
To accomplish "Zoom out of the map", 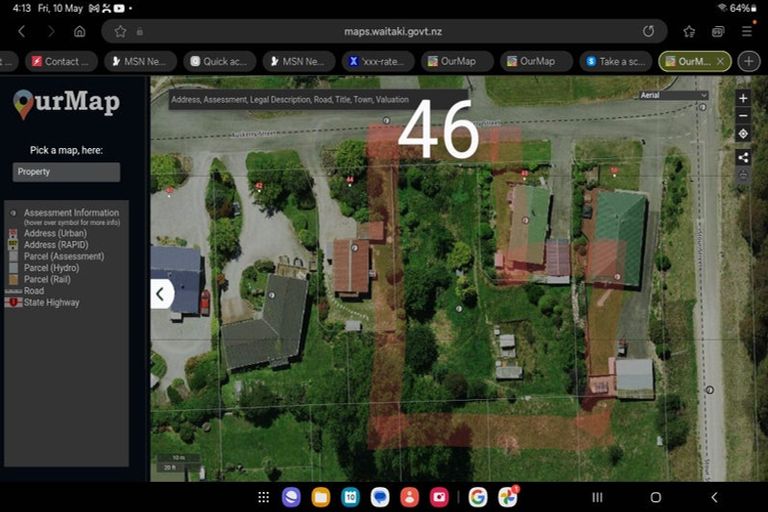I will (742, 116).
